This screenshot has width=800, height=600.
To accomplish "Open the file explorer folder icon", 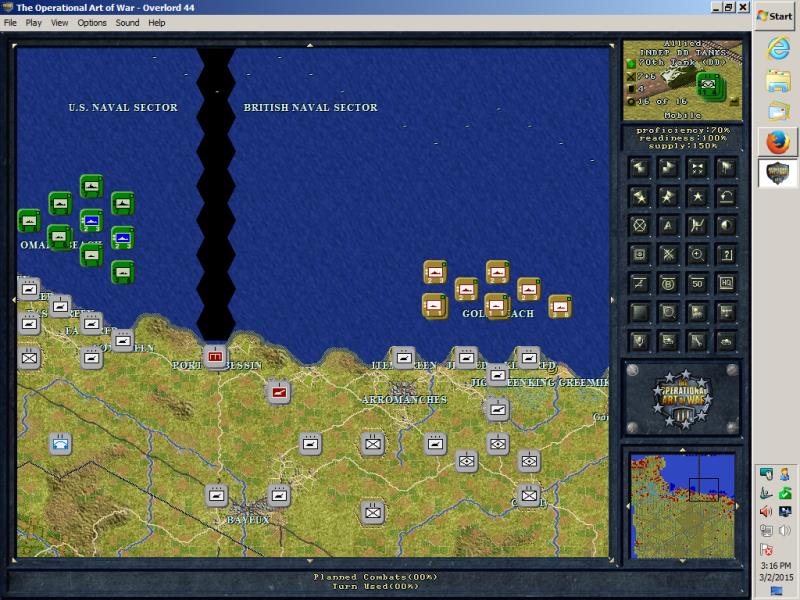I will pyautogui.click(x=778, y=82).
